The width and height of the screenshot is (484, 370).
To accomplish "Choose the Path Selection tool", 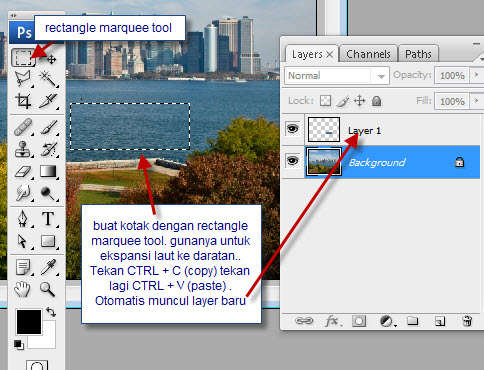I will click(x=23, y=241).
